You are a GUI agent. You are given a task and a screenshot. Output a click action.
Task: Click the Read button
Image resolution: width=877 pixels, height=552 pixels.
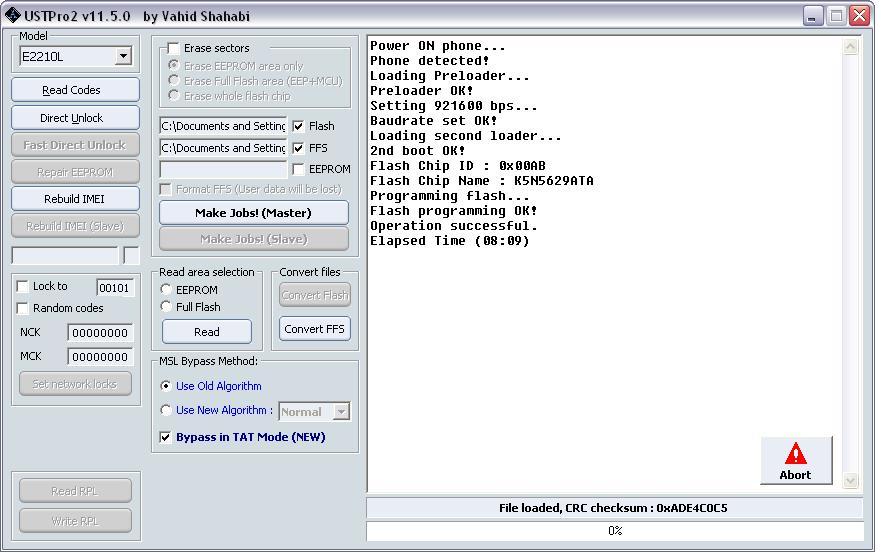coord(206,332)
